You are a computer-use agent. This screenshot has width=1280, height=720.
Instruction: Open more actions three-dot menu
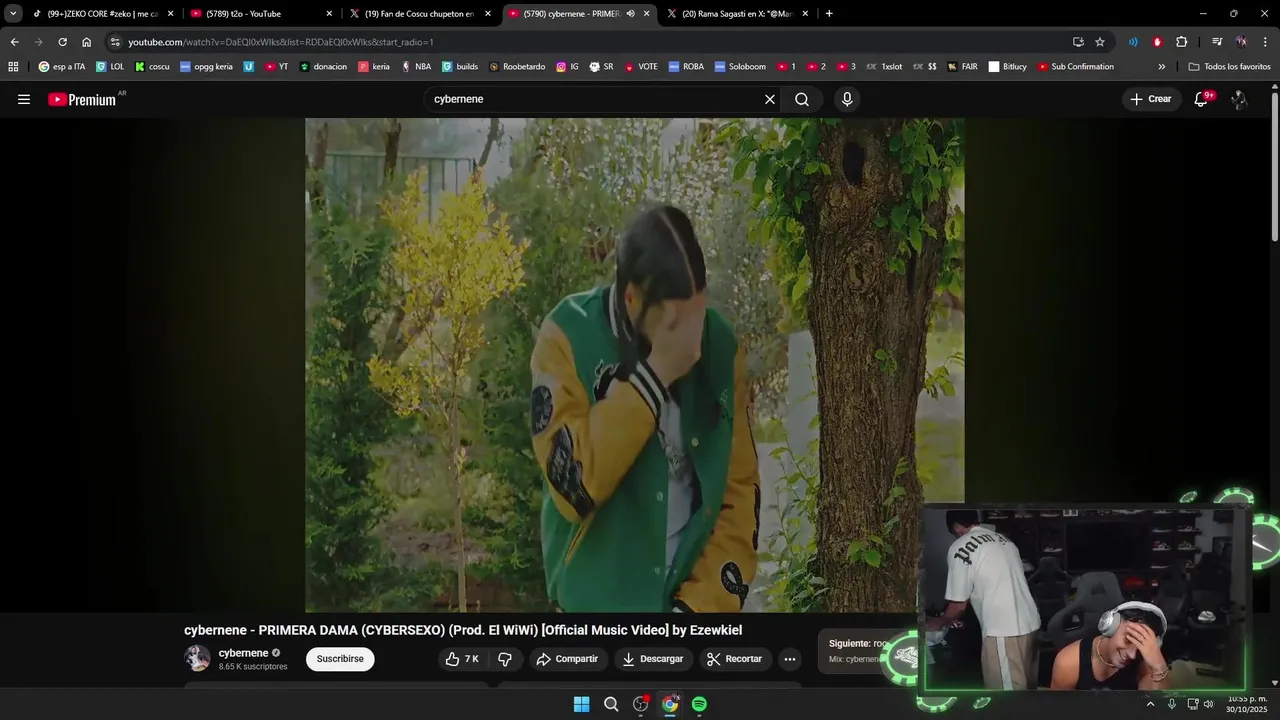pyautogui.click(x=790, y=659)
